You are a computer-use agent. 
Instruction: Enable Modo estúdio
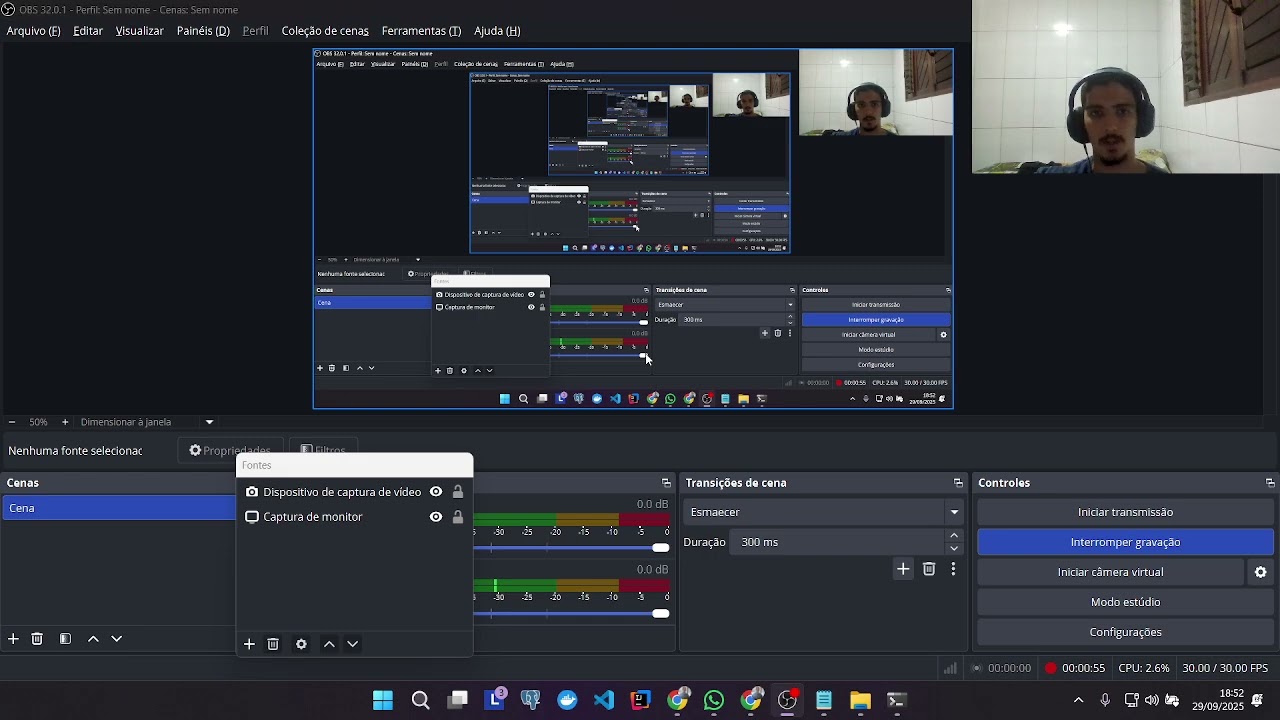tap(1125, 602)
